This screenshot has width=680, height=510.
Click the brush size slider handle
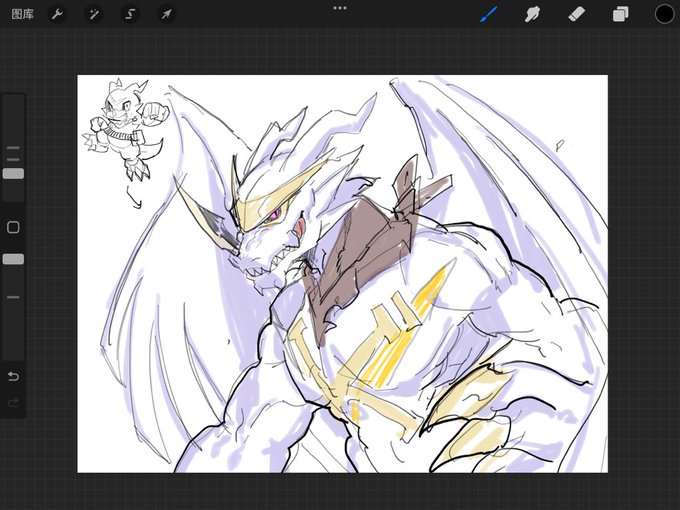pyautogui.click(x=13, y=174)
